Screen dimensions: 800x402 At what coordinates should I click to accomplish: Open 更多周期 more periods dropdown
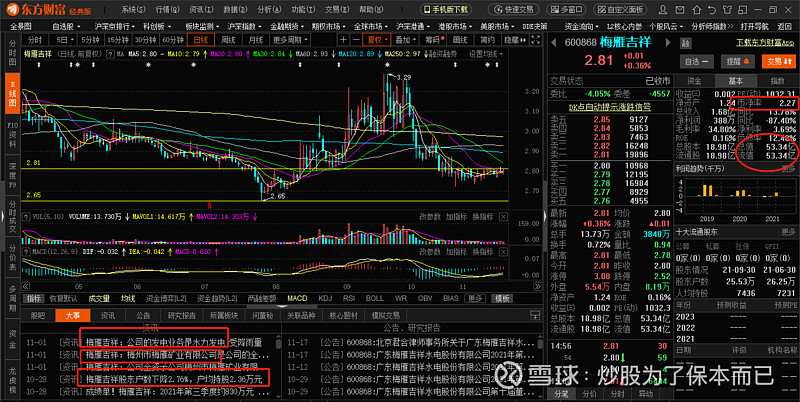click(x=289, y=40)
